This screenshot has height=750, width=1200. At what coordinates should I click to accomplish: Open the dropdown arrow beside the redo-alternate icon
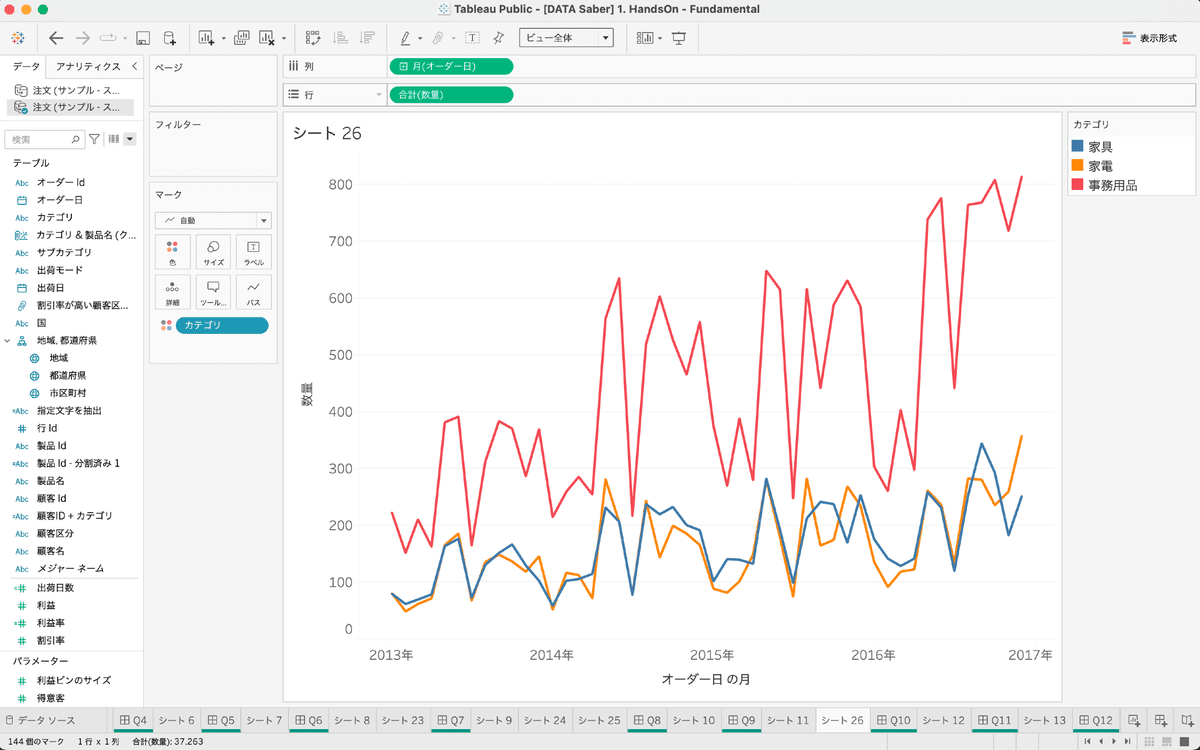click(x=125, y=39)
